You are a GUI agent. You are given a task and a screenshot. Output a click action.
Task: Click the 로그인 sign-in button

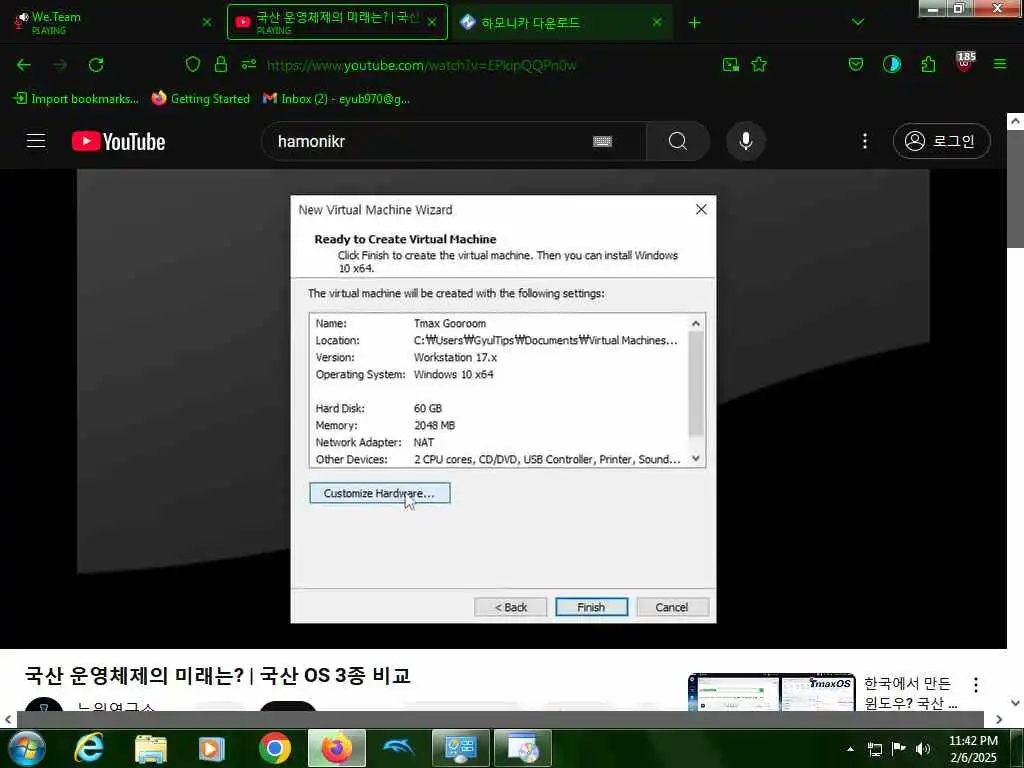941,141
